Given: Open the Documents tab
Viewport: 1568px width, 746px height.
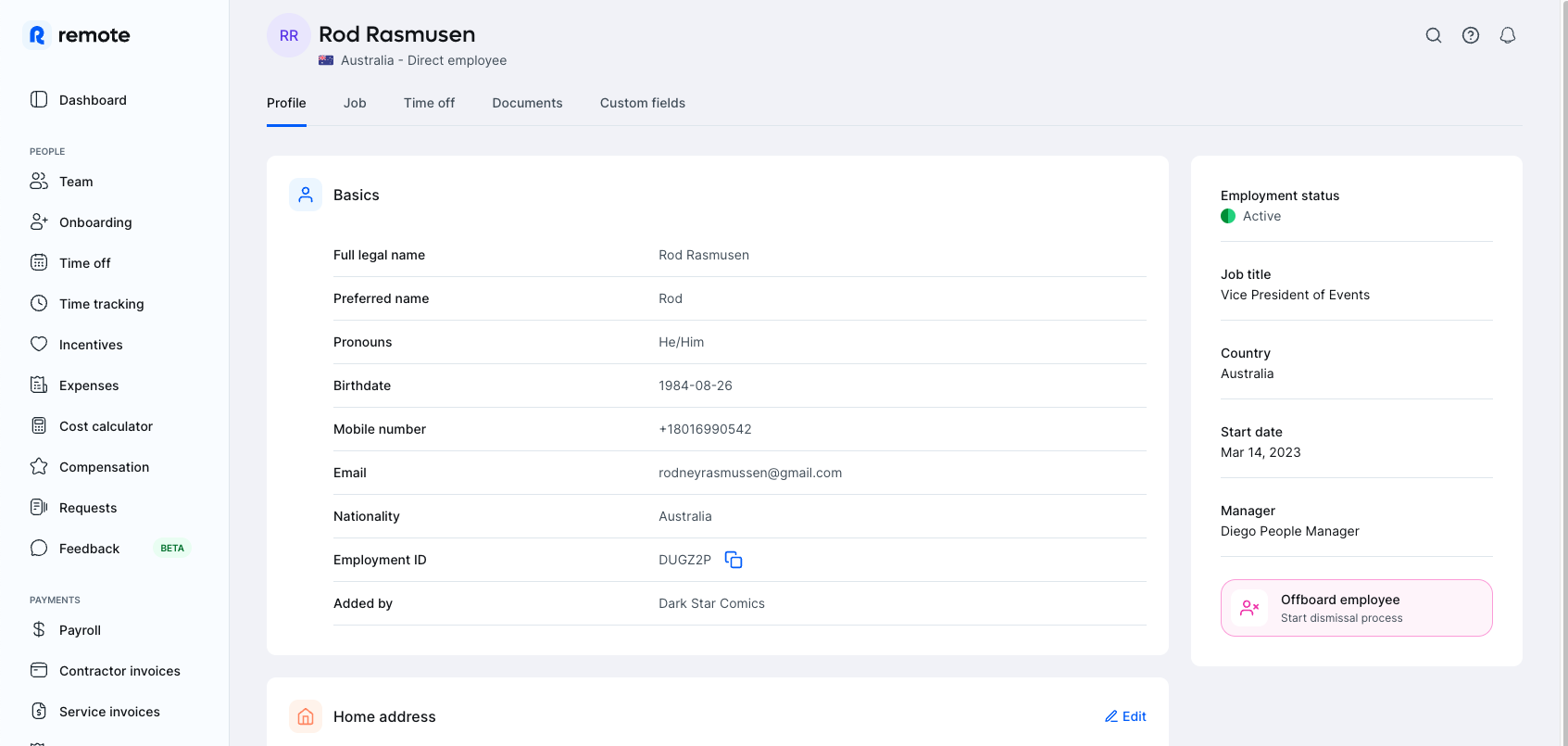Looking at the screenshot, I should 527,103.
